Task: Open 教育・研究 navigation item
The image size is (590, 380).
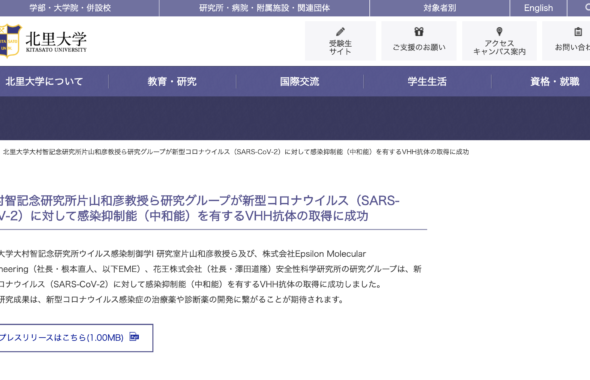Action: click(x=172, y=81)
